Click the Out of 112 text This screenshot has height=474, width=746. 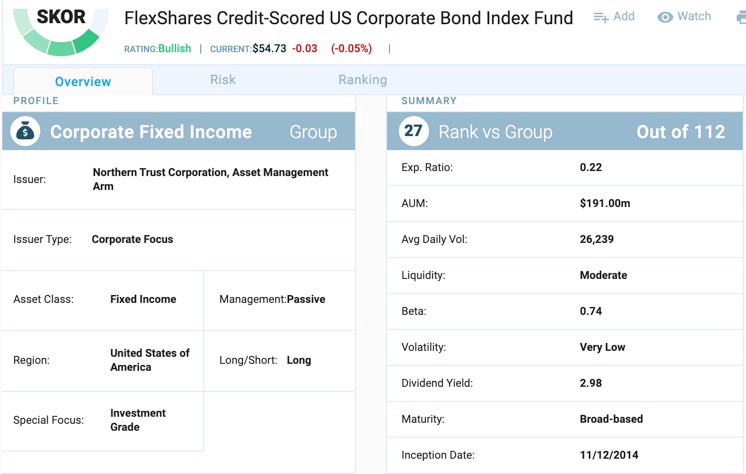(x=680, y=132)
